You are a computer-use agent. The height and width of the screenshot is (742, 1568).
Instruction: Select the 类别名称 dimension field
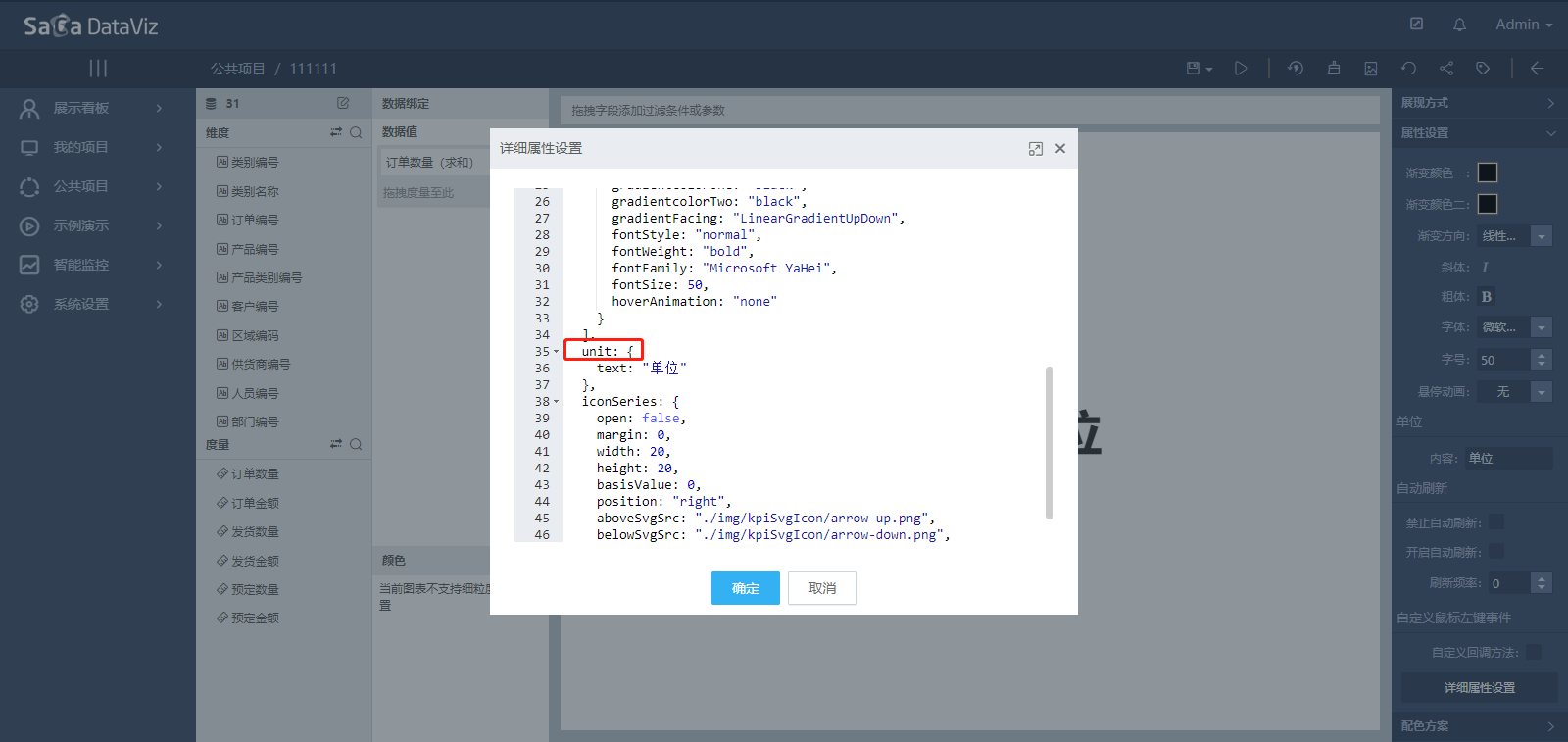tap(254, 191)
